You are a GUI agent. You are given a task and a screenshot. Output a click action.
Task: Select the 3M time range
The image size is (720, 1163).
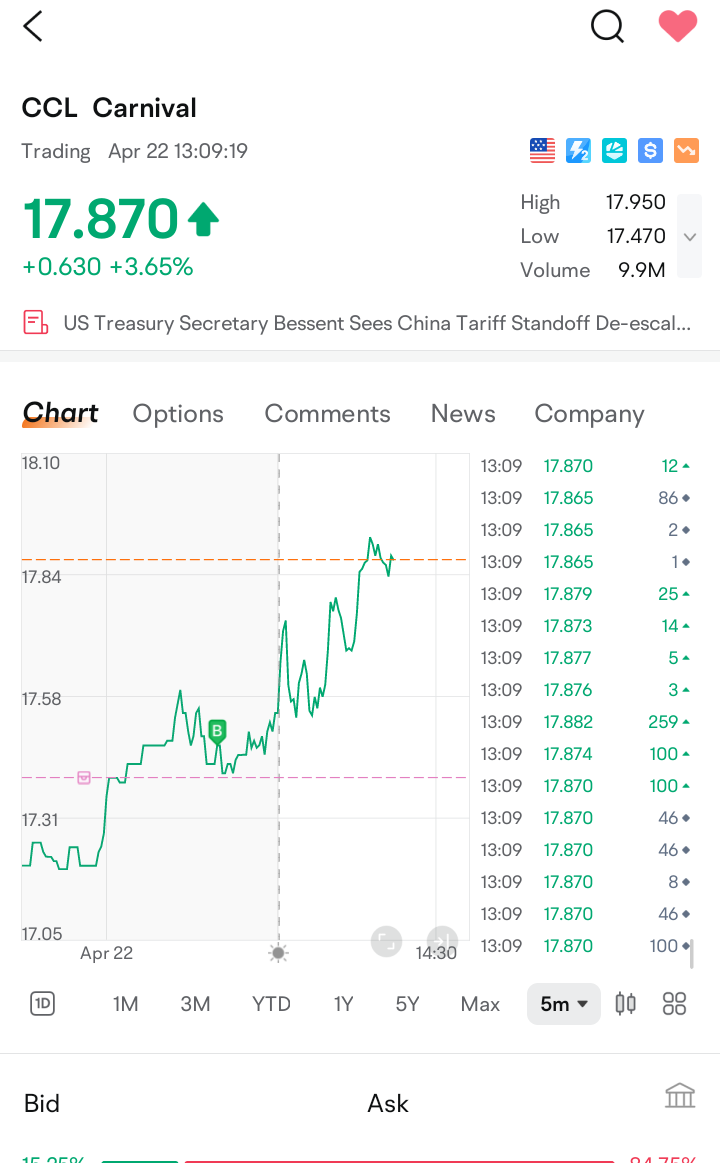pos(195,1004)
